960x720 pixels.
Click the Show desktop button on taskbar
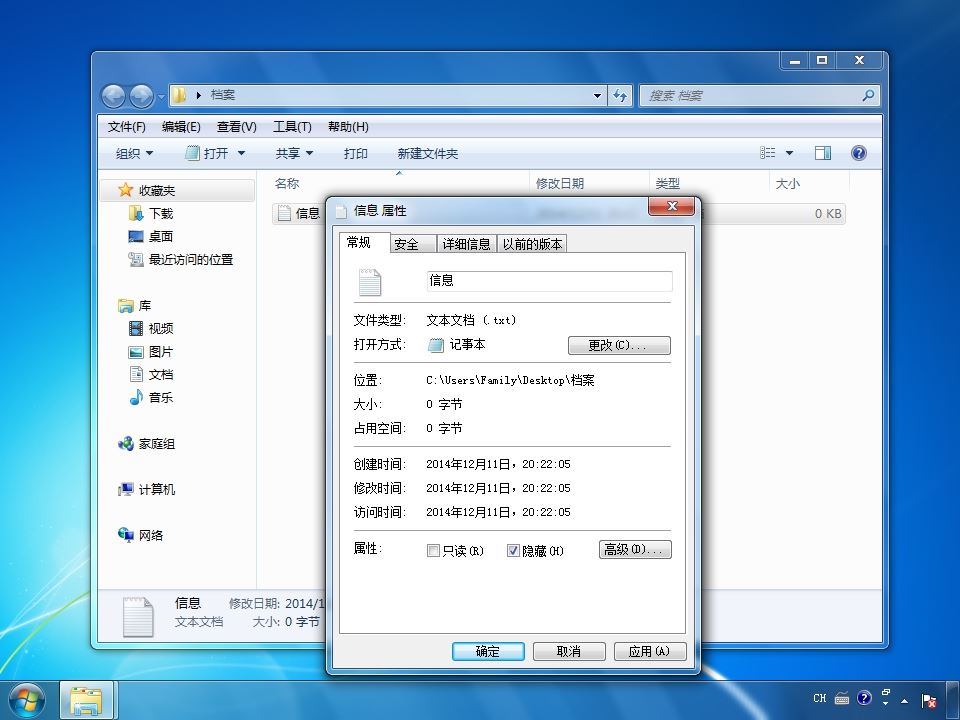(953, 700)
